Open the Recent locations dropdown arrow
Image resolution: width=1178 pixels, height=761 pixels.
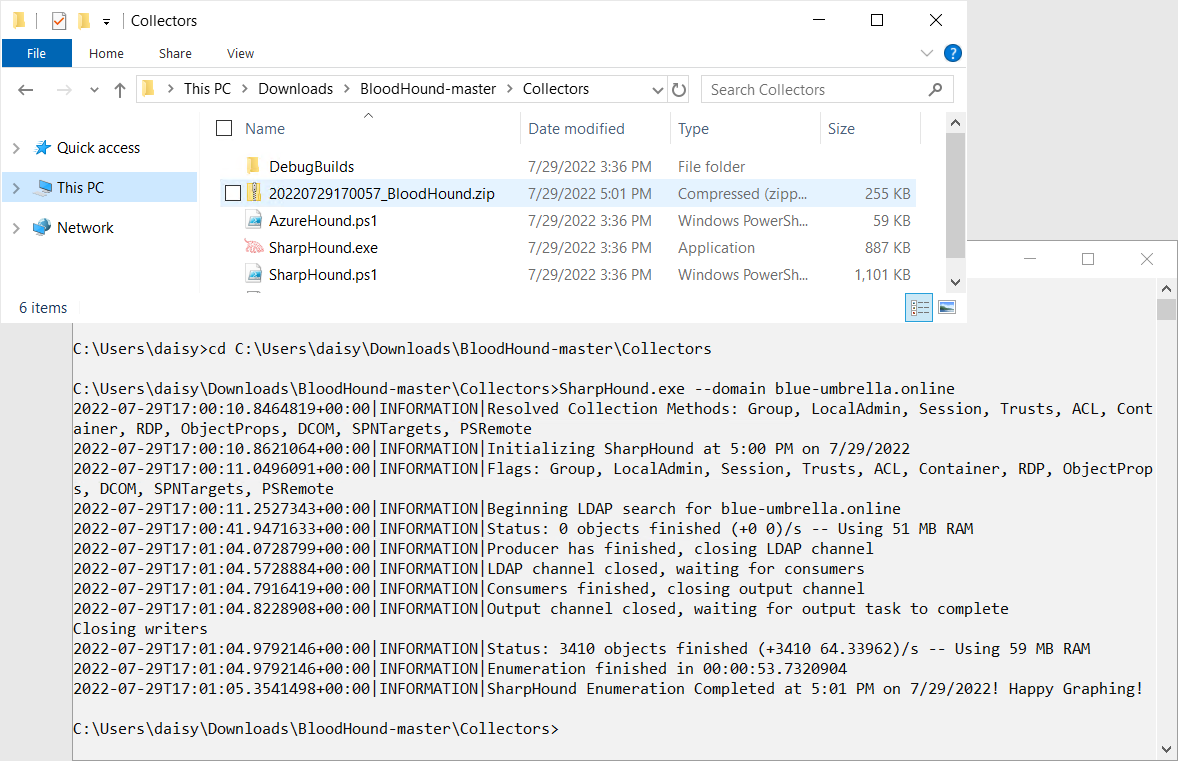(95, 89)
